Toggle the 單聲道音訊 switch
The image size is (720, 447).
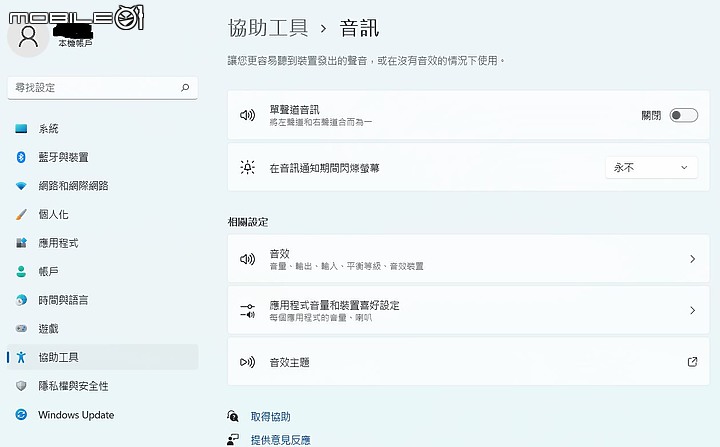pyautogui.click(x=683, y=115)
